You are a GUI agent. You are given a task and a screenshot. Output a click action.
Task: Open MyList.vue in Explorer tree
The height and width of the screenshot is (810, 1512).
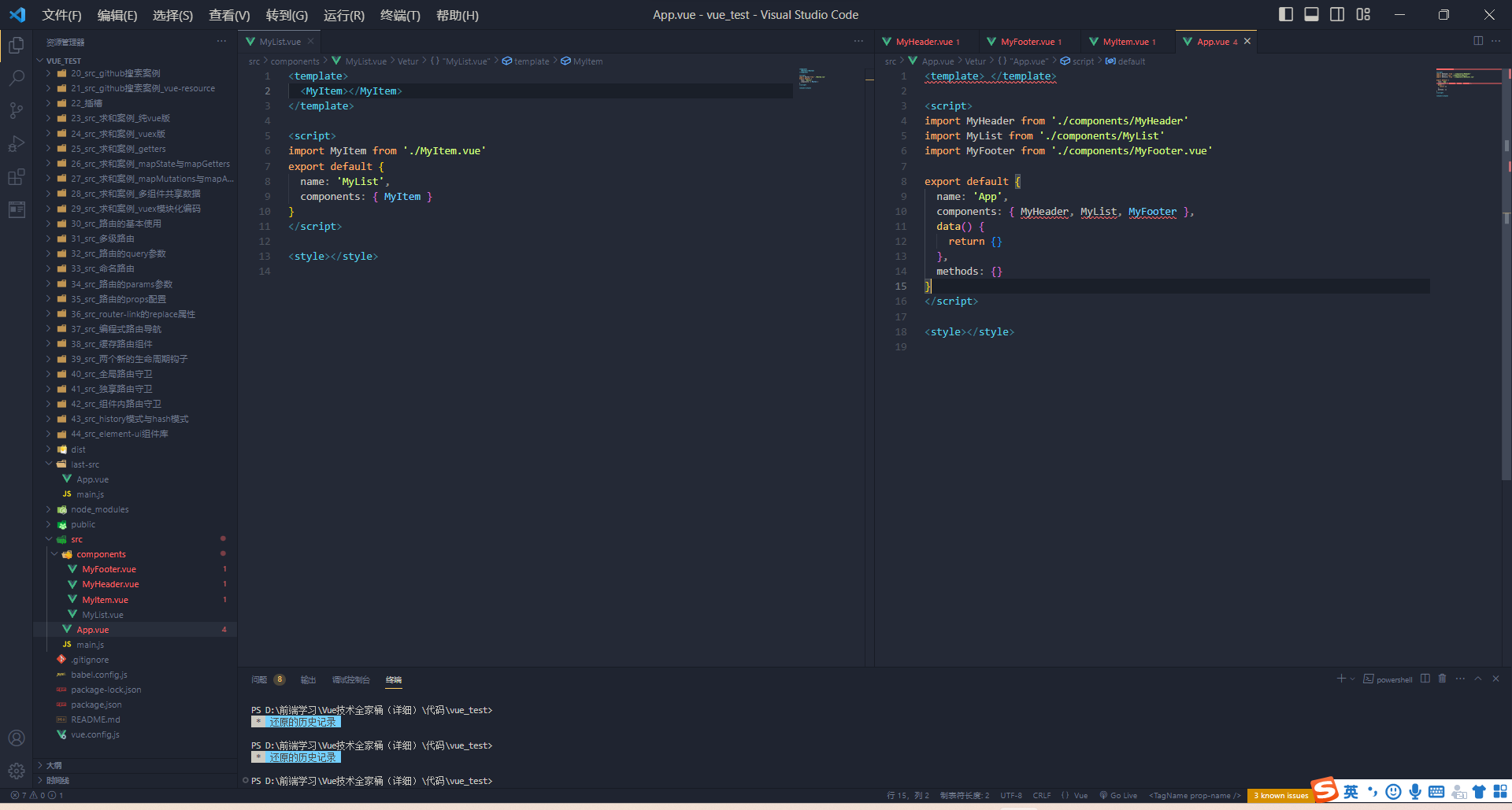(102, 615)
